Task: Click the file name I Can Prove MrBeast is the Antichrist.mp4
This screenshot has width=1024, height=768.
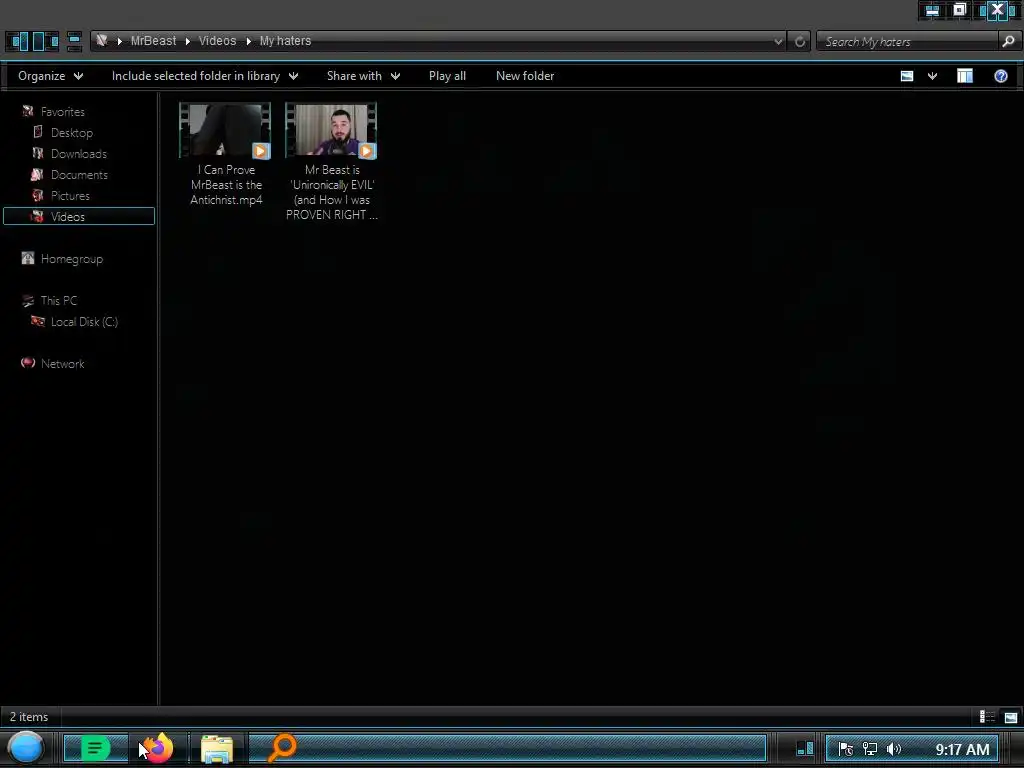Action: click(226, 185)
